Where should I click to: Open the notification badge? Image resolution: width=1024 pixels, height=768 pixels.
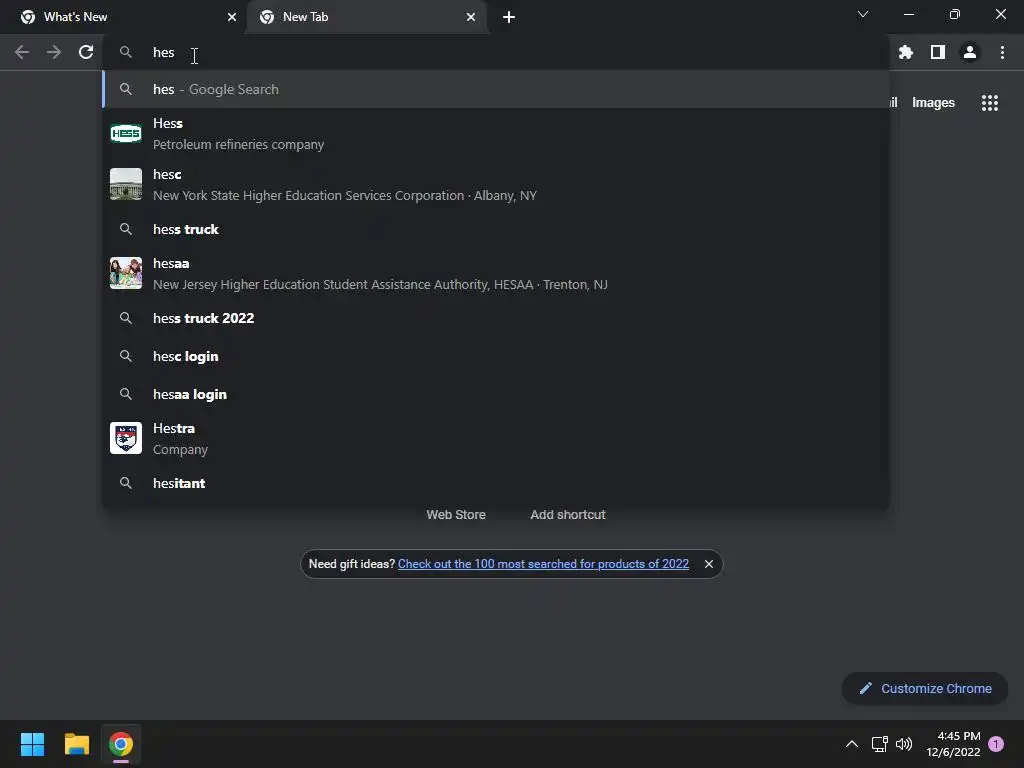(996, 744)
